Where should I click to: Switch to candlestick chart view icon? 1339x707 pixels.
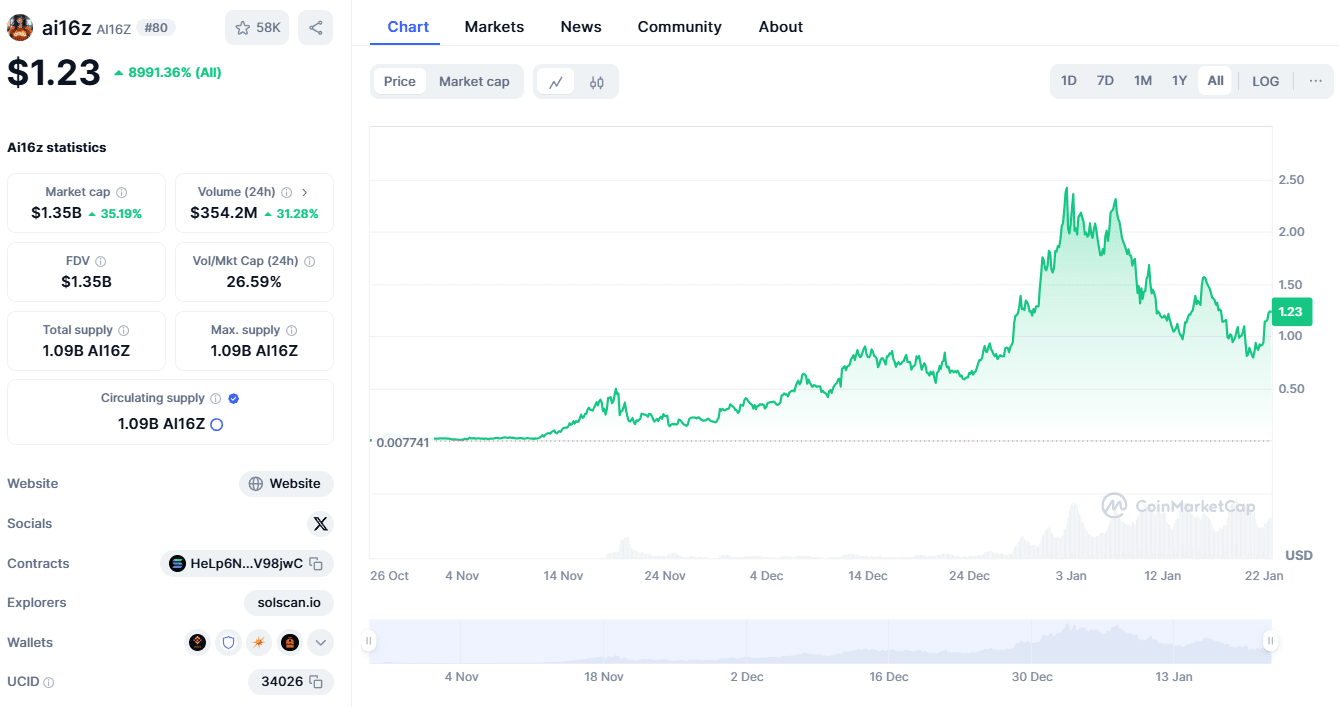(597, 82)
